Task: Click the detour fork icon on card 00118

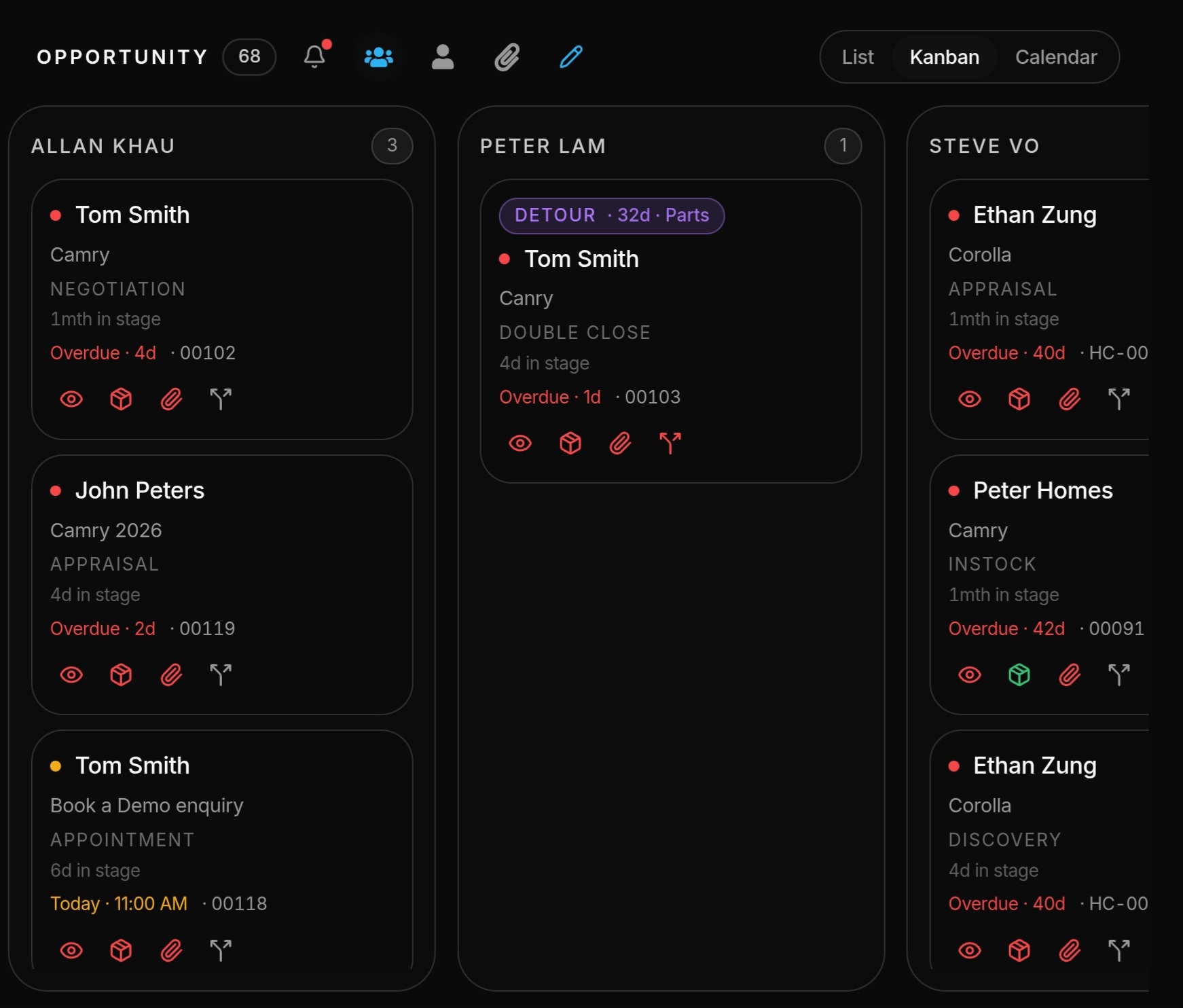Action: pyautogui.click(x=221, y=950)
